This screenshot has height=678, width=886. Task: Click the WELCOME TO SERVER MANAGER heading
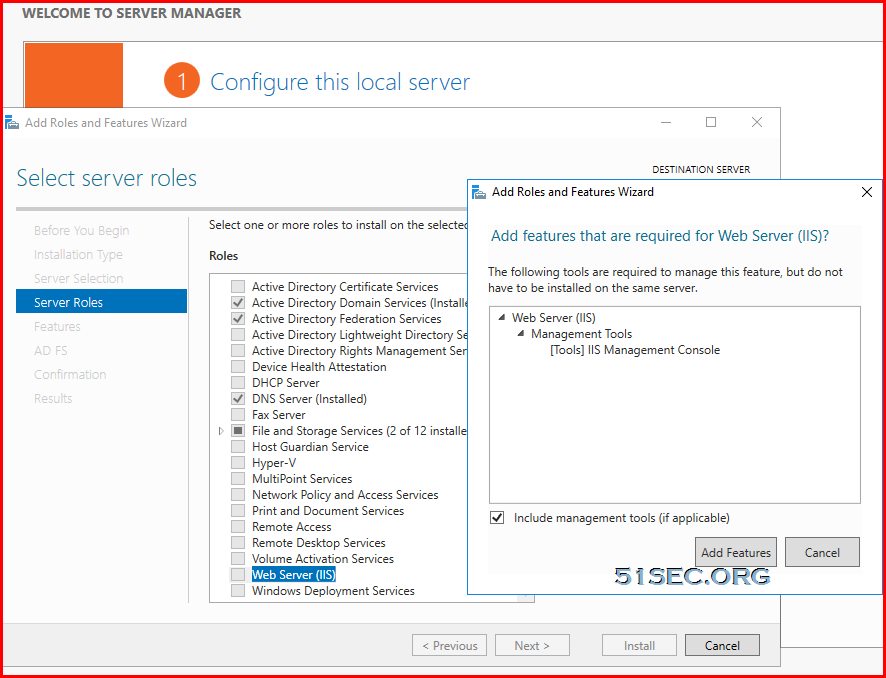[132, 13]
